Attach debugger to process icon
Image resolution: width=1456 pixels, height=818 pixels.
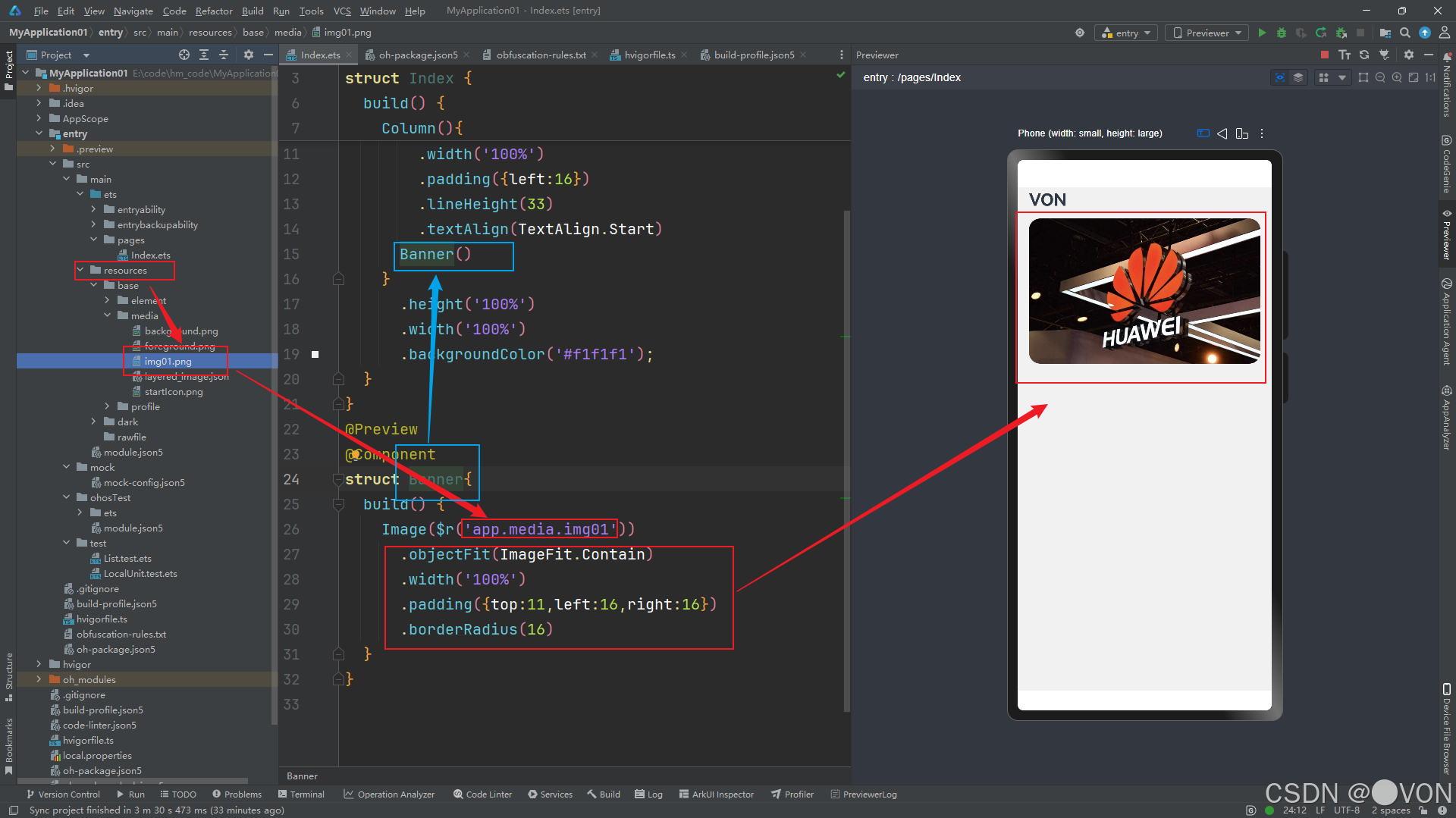[x=1341, y=33]
